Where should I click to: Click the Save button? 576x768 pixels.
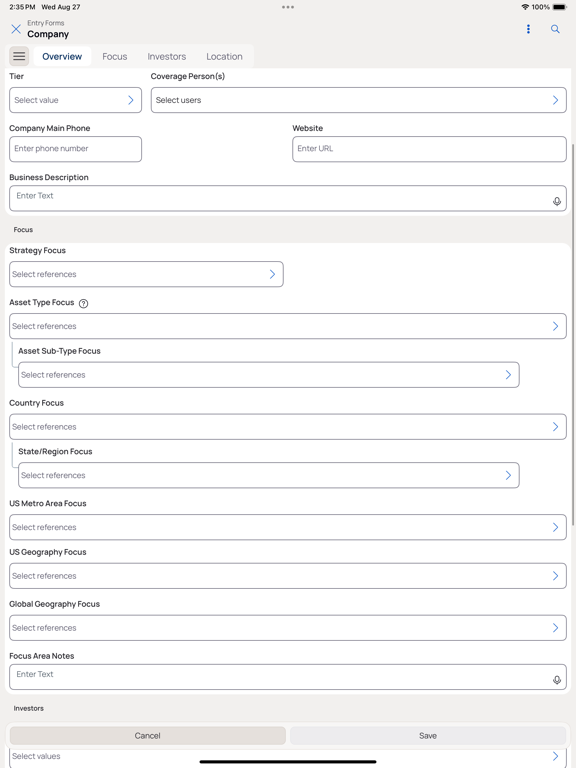[x=428, y=736]
